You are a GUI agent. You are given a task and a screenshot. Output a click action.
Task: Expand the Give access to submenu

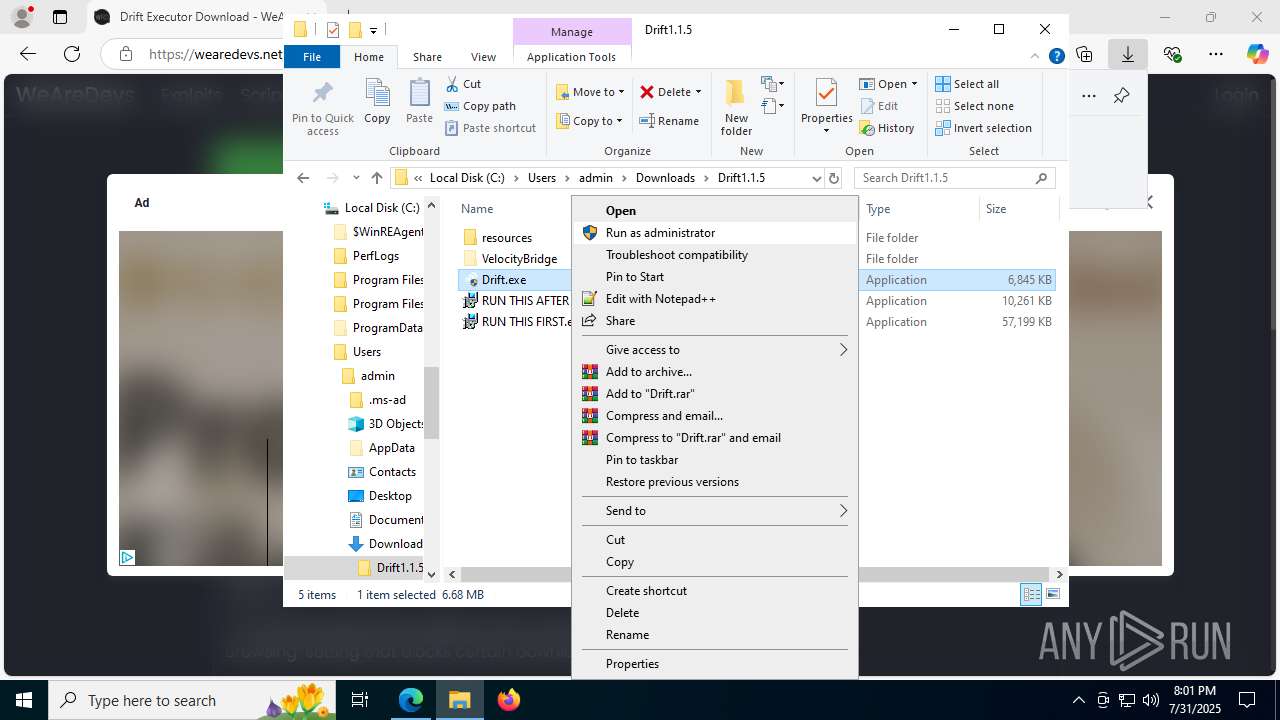point(715,350)
